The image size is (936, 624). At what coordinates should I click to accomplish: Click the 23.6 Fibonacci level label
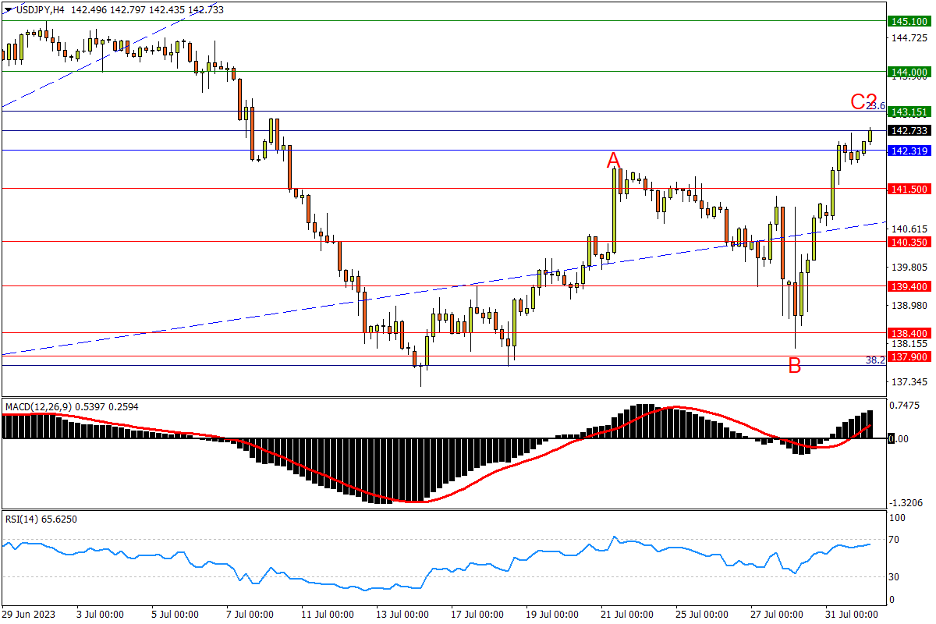point(876,105)
